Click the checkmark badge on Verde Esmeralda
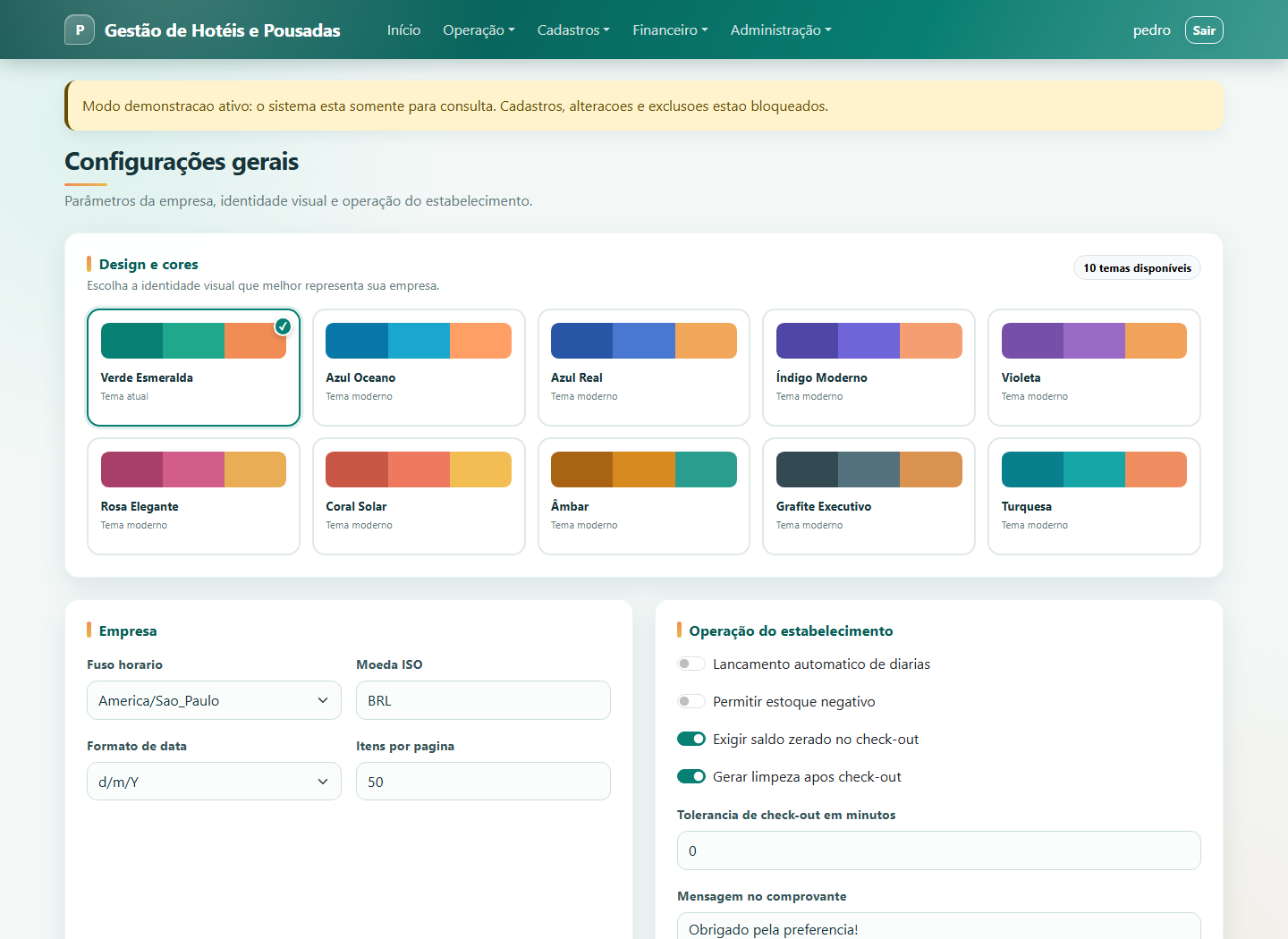This screenshot has width=1288, height=939. tap(283, 326)
